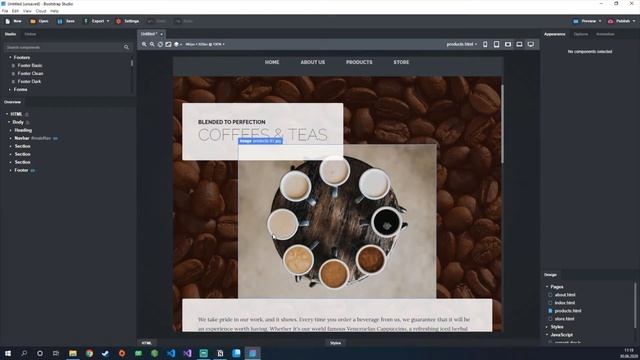Open the products.html page dropdown
Screen dimensions: 640x360
click(462, 44)
